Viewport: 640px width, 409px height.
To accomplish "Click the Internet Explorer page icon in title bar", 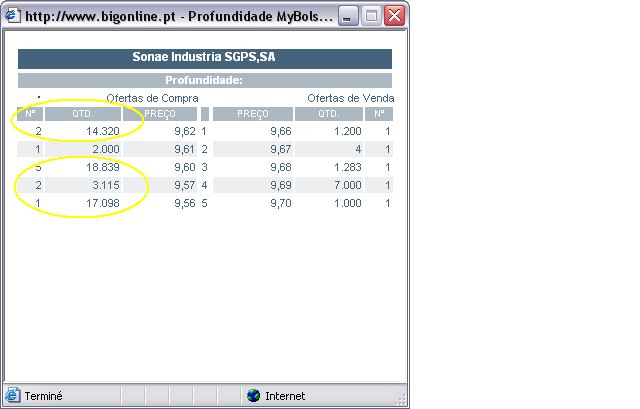I will click(x=12, y=16).
